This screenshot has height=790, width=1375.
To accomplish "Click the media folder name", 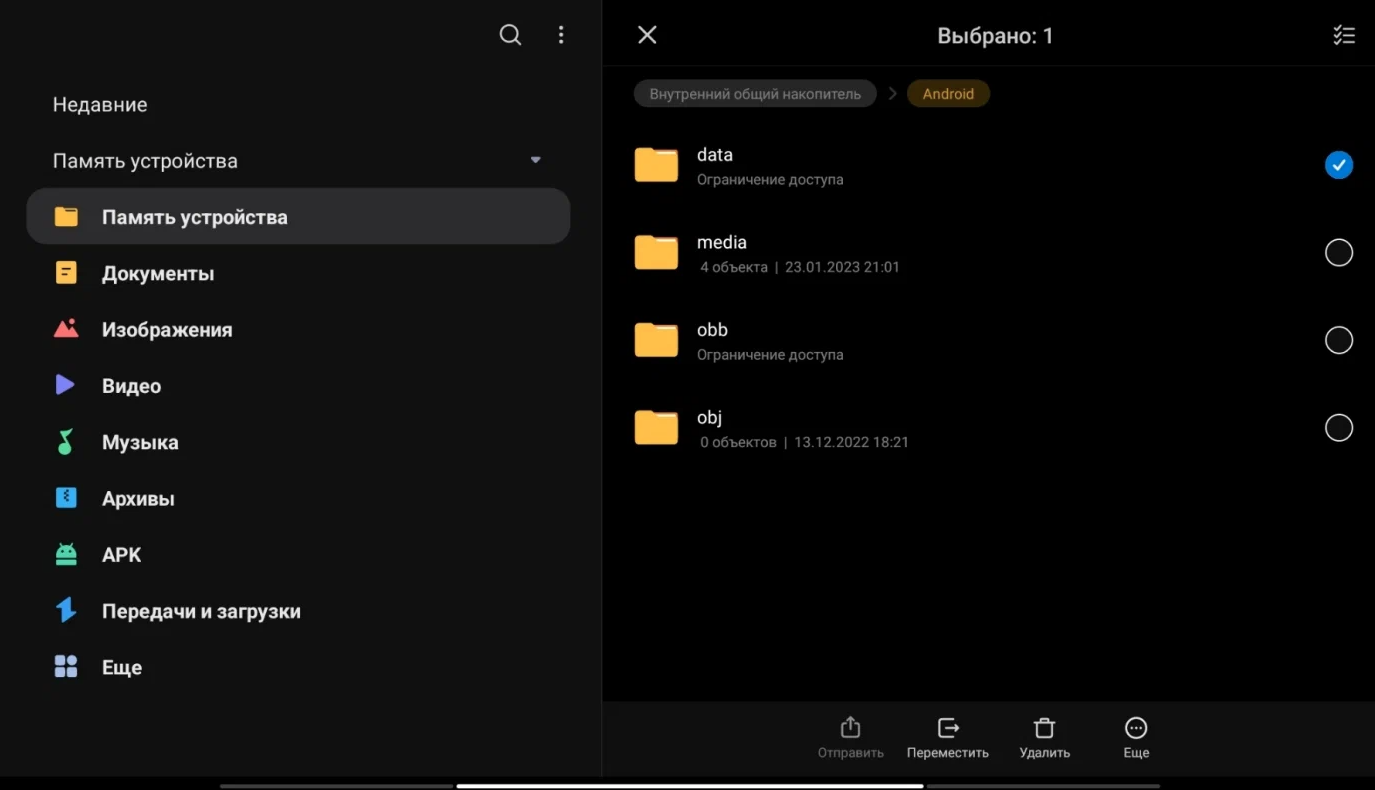I will (722, 242).
